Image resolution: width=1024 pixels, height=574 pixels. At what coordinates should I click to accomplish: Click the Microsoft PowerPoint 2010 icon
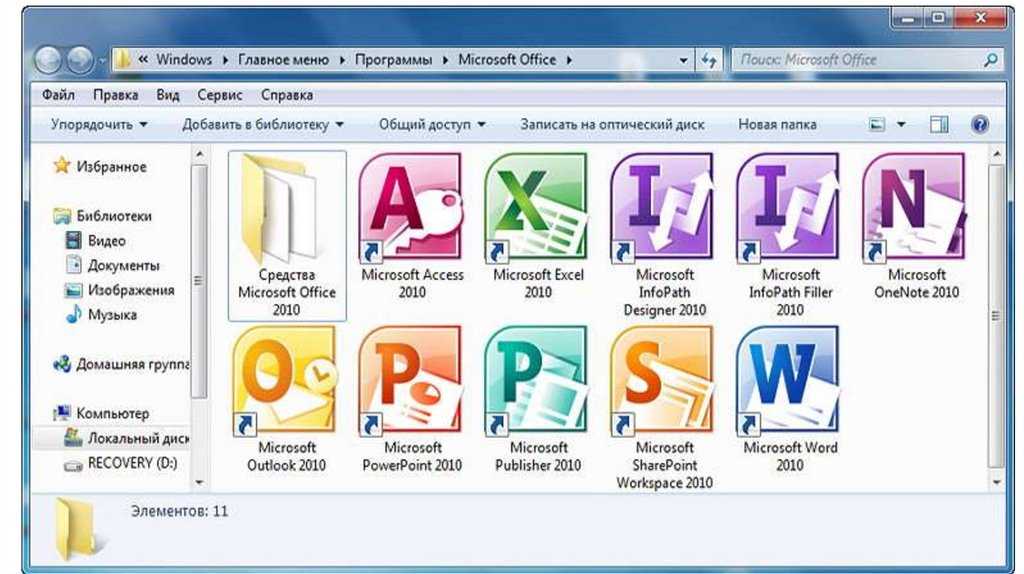[x=411, y=381]
